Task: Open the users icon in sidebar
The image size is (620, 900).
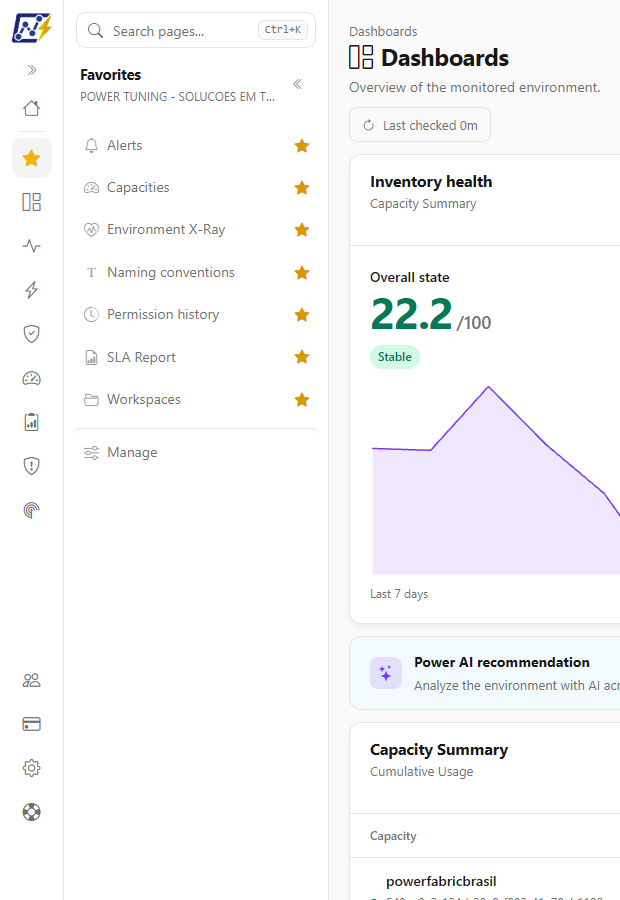Action: click(32, 680)
